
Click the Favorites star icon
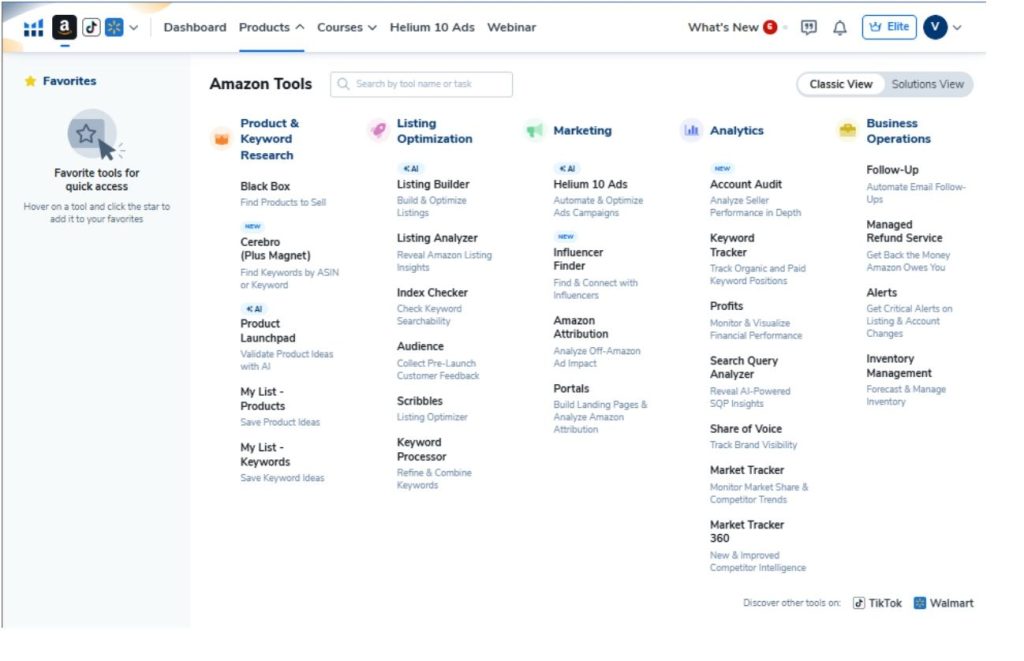[x=30, y=81]
